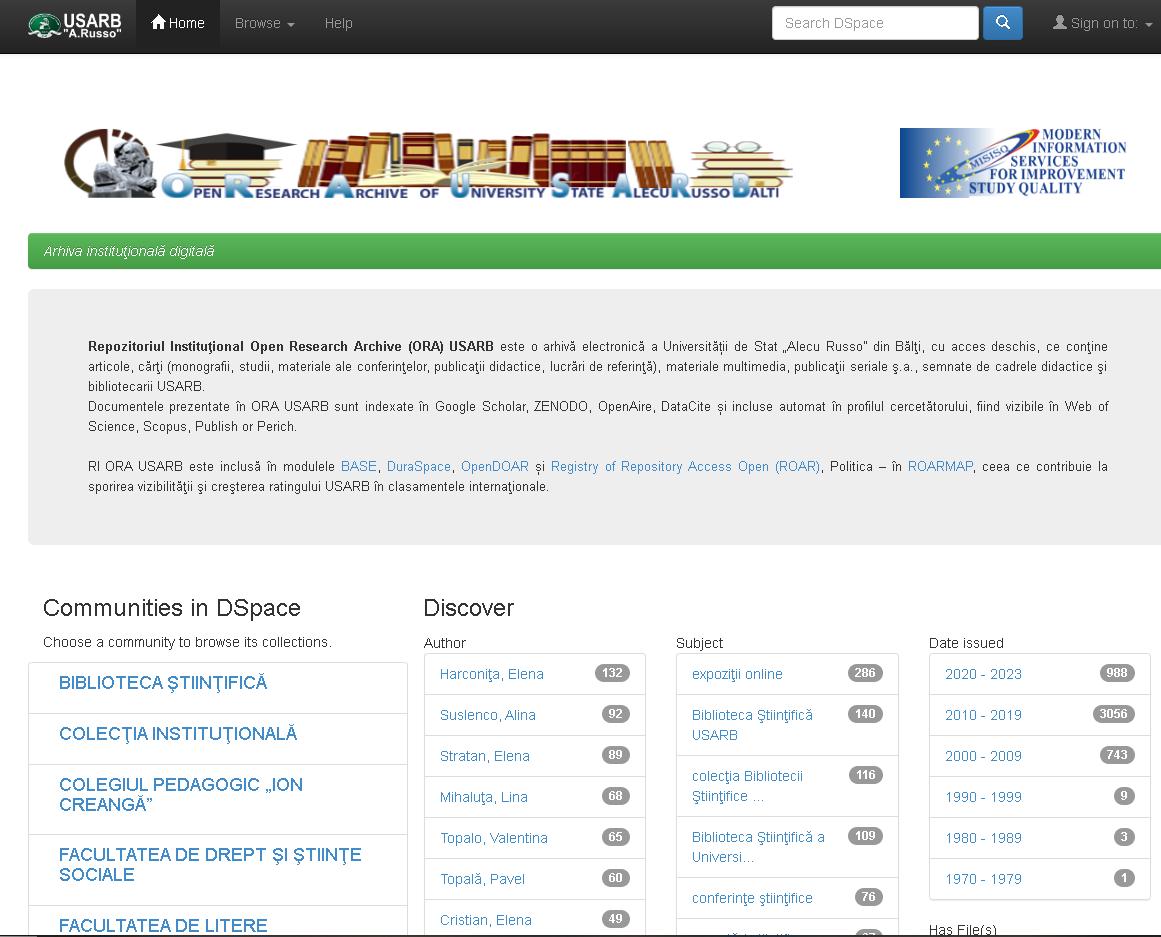Filter date issued 2000 - 2009
The height and width of the screenshot is (937, 1161).
[983, 756]
